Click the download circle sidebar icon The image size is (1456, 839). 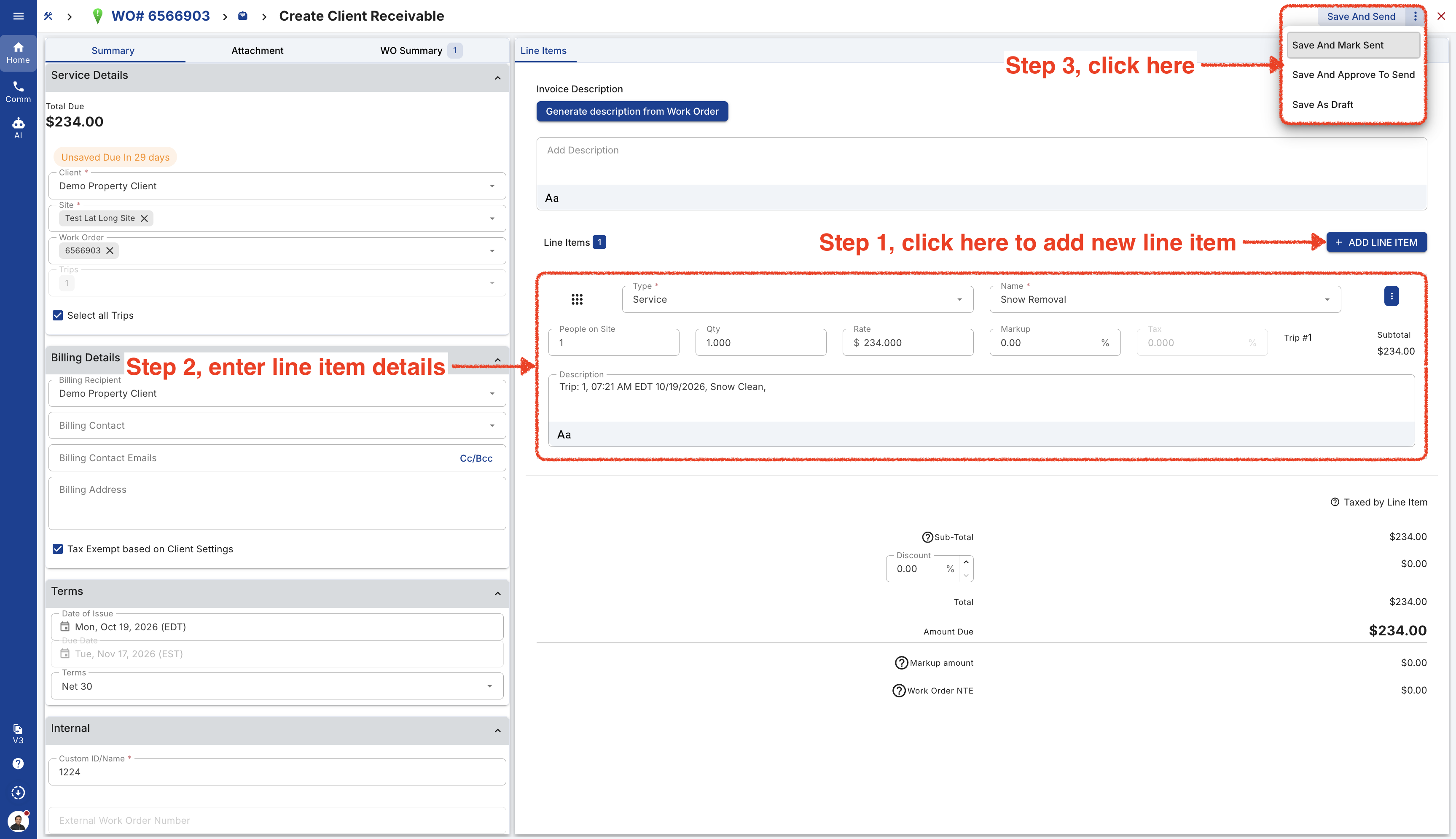[x=19, y=792]
